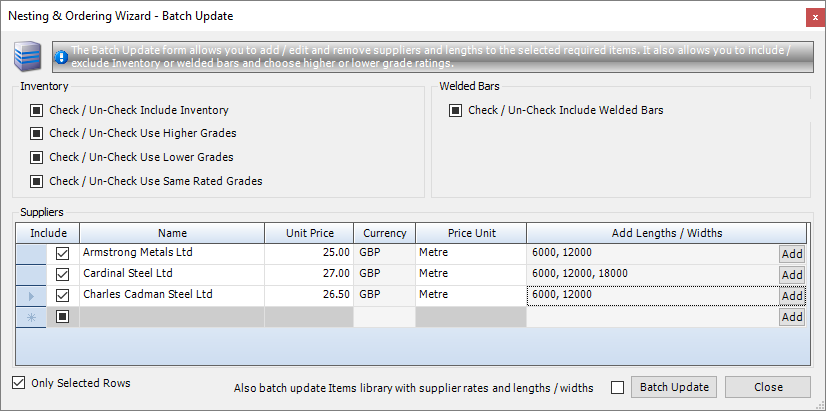Toggle Use Lower Grades checkbox
Screen dimensions: 826x411
pyautogui.click(x=37, y=158)
